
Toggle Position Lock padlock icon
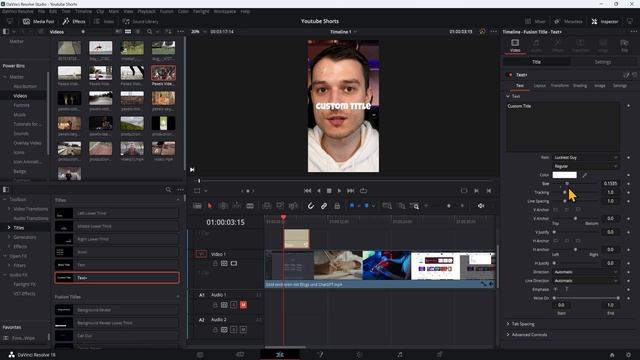point(337,206)
